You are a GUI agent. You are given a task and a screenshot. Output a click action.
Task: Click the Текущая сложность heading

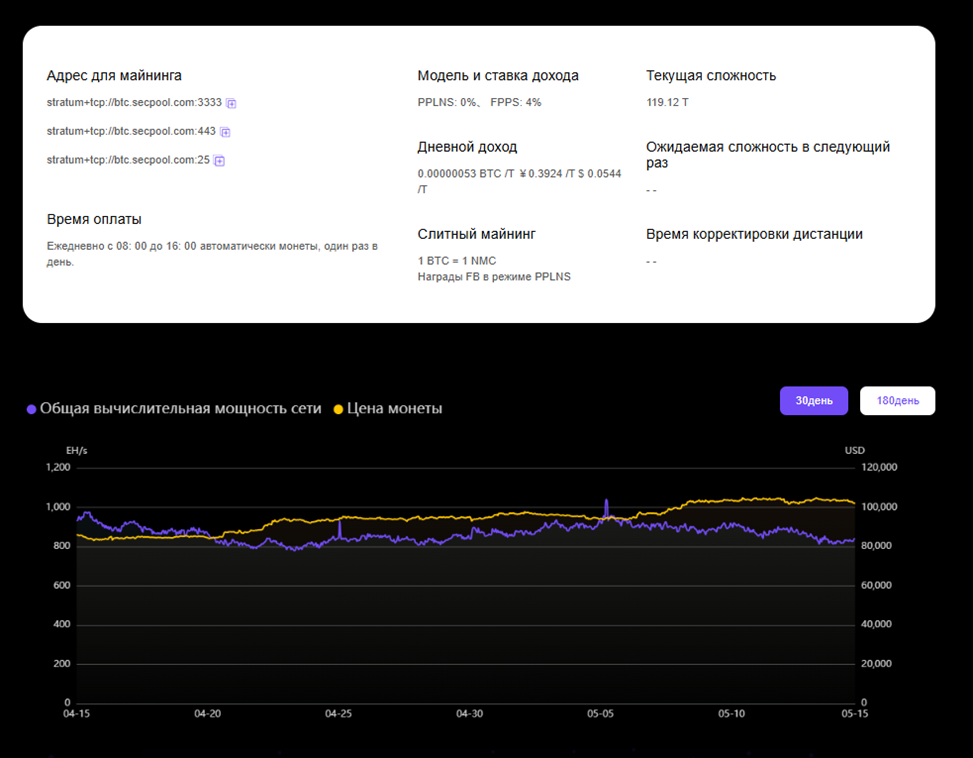tap(711, 76)
